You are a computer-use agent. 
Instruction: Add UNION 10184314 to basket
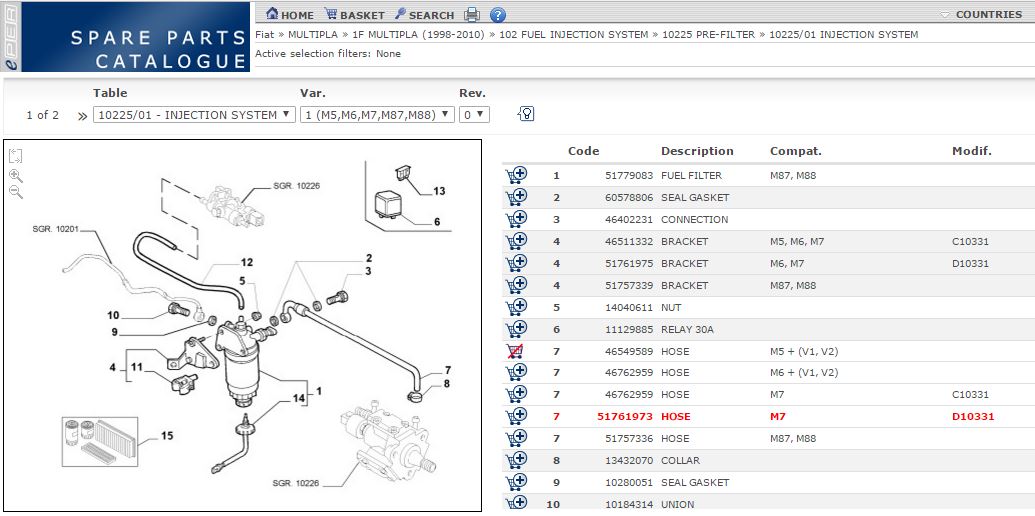516,503
